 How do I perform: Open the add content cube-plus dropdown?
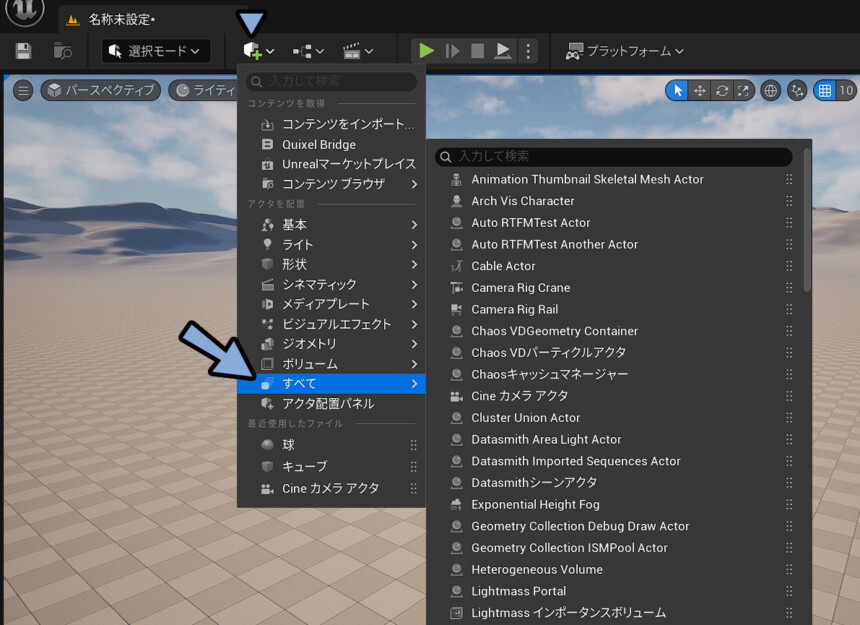click(x=258, y=51)
